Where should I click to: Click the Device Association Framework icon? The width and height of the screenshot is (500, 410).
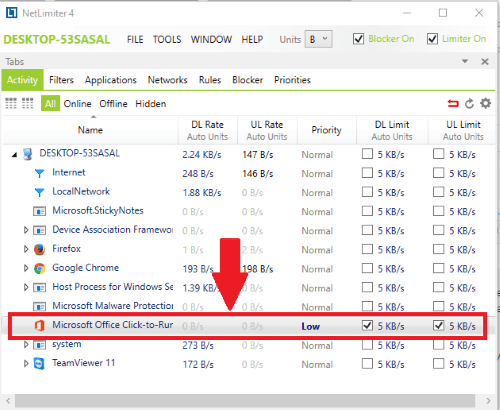coord(39,230)
